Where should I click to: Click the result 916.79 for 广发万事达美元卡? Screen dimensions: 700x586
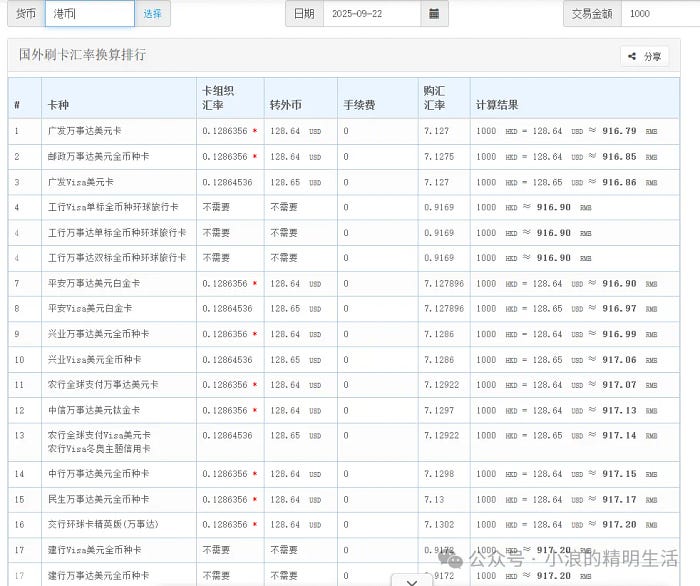(619, 131)
